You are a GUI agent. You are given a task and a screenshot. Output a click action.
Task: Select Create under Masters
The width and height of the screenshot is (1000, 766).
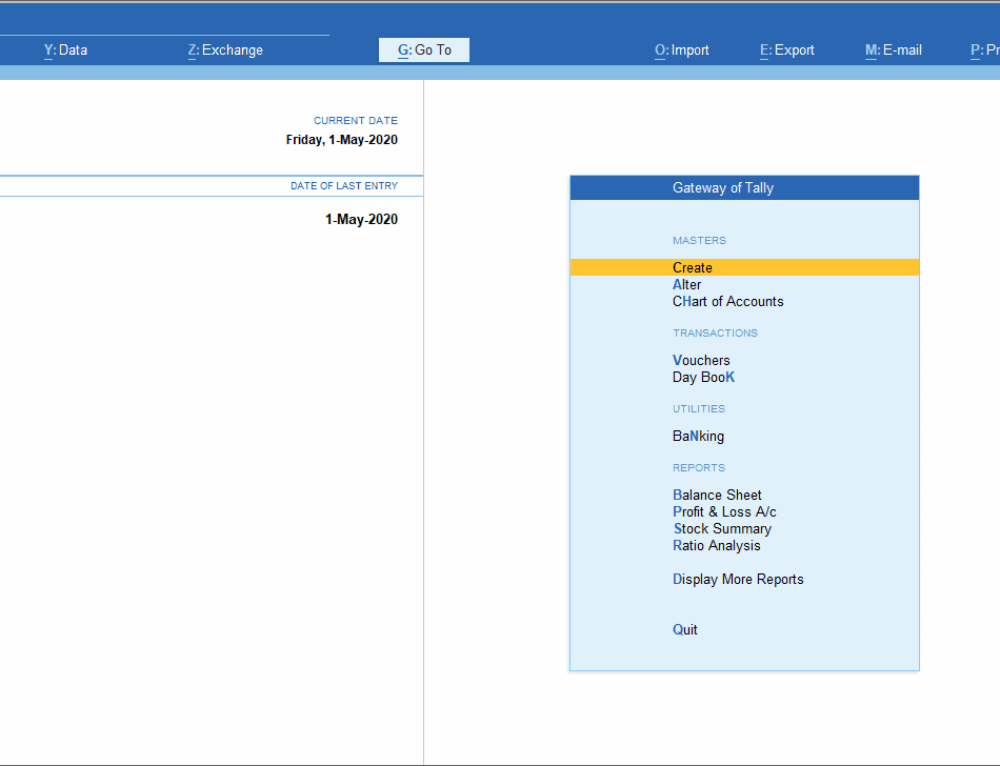click(692, 267)
